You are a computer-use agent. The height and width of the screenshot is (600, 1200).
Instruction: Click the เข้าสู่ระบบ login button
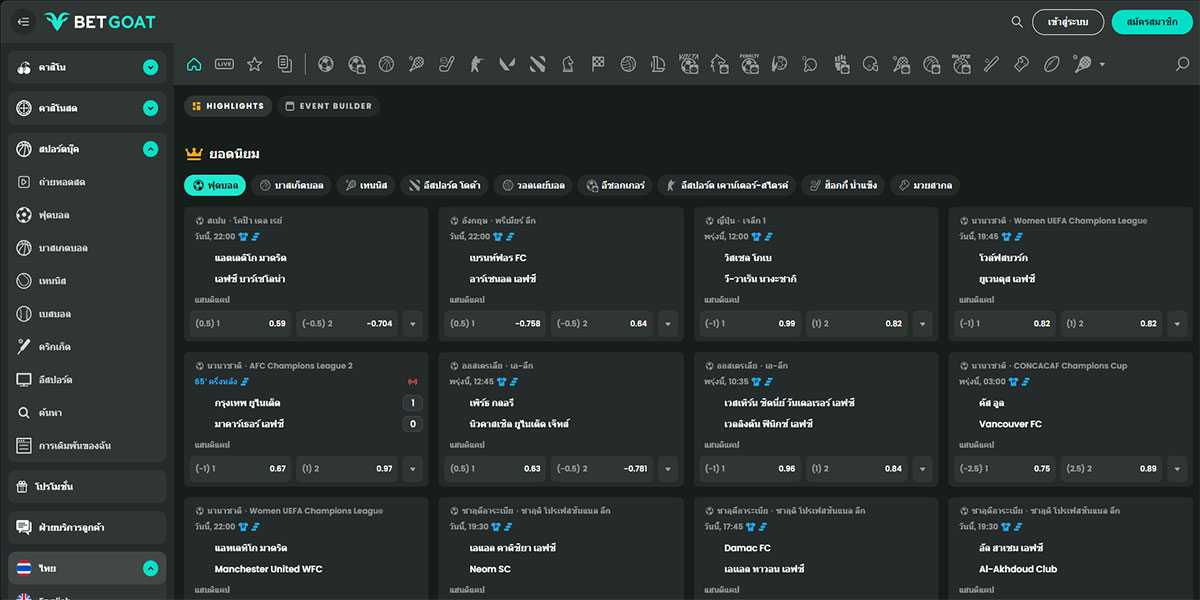coord(1068,21)
